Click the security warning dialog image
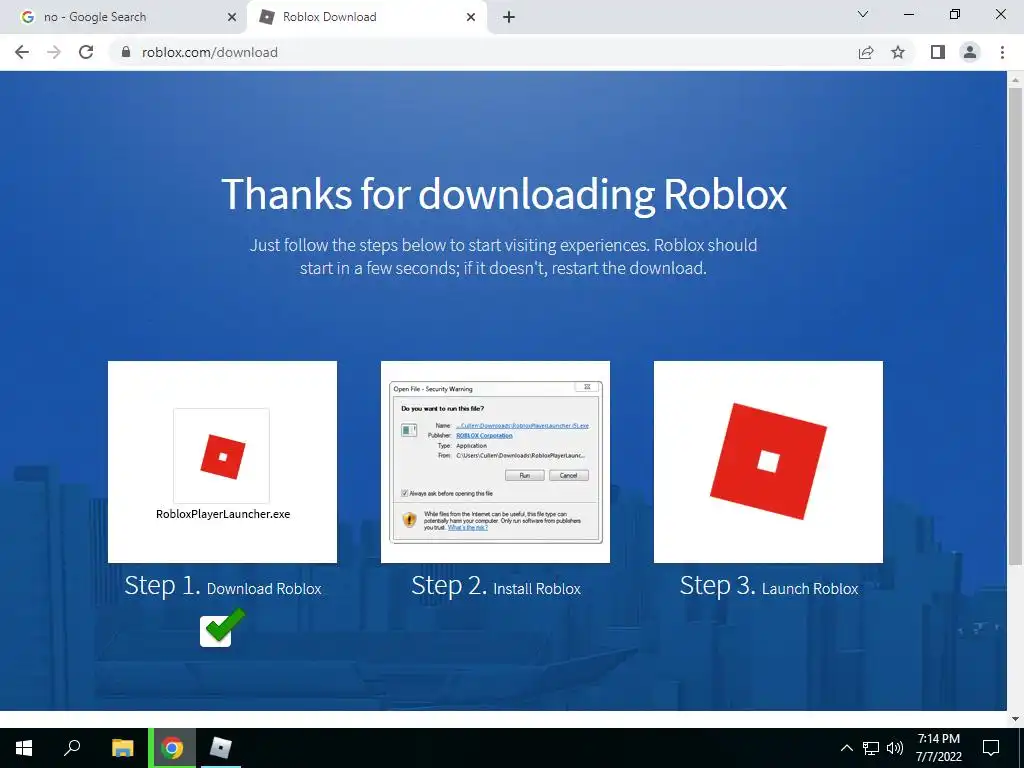The image size is (1024, 768). click(x=496, y=462)
